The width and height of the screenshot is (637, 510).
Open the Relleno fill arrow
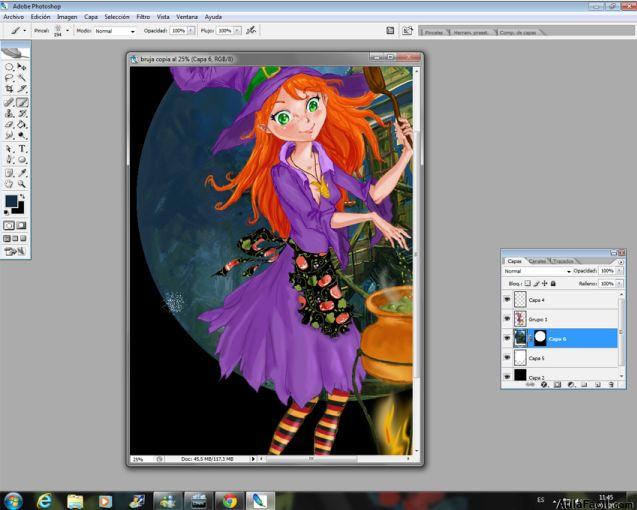pyautogui.click(x=619, y=284)
